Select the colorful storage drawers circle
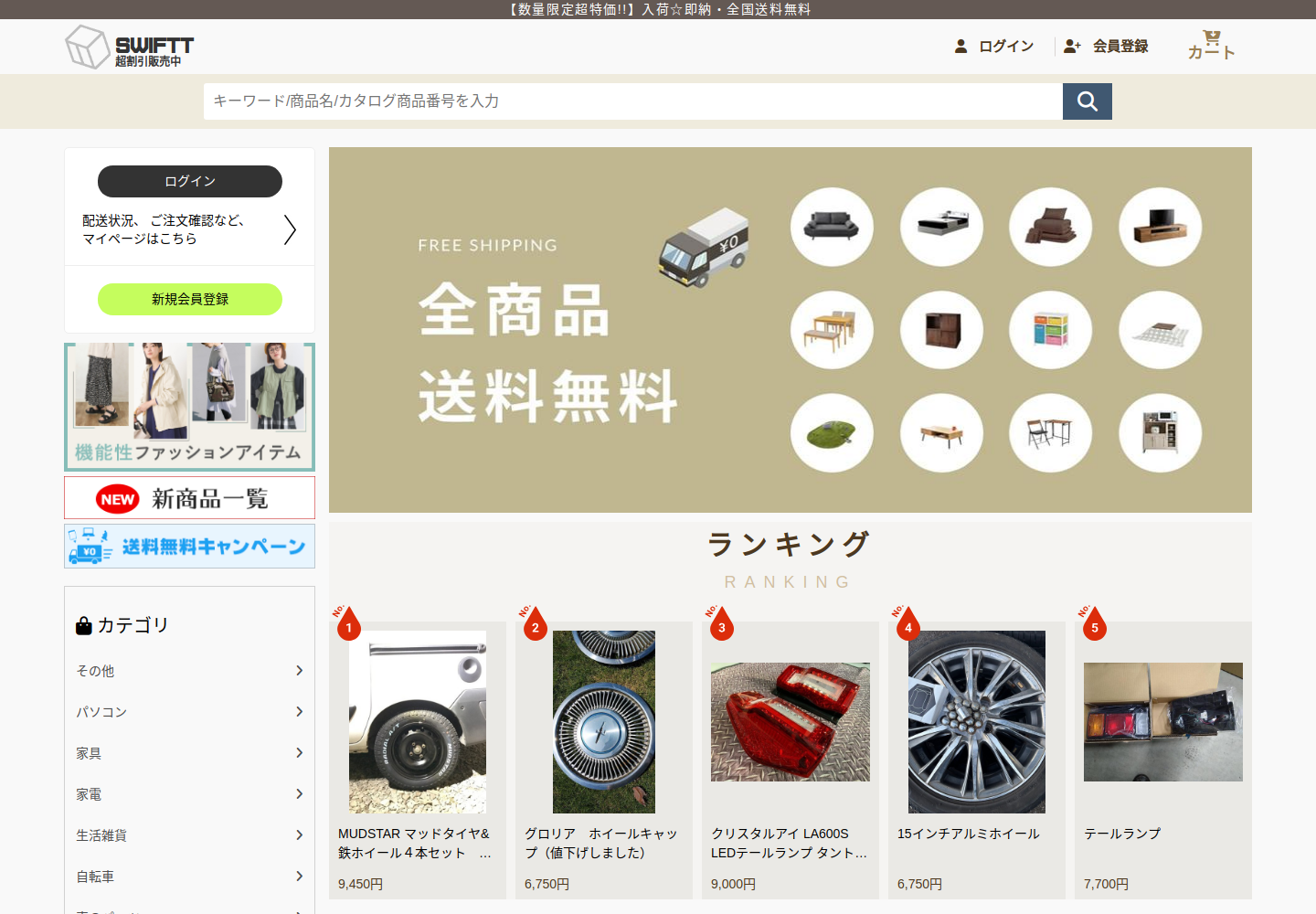This screenshot has width=1316, height=914. (x=1051, y=330)
